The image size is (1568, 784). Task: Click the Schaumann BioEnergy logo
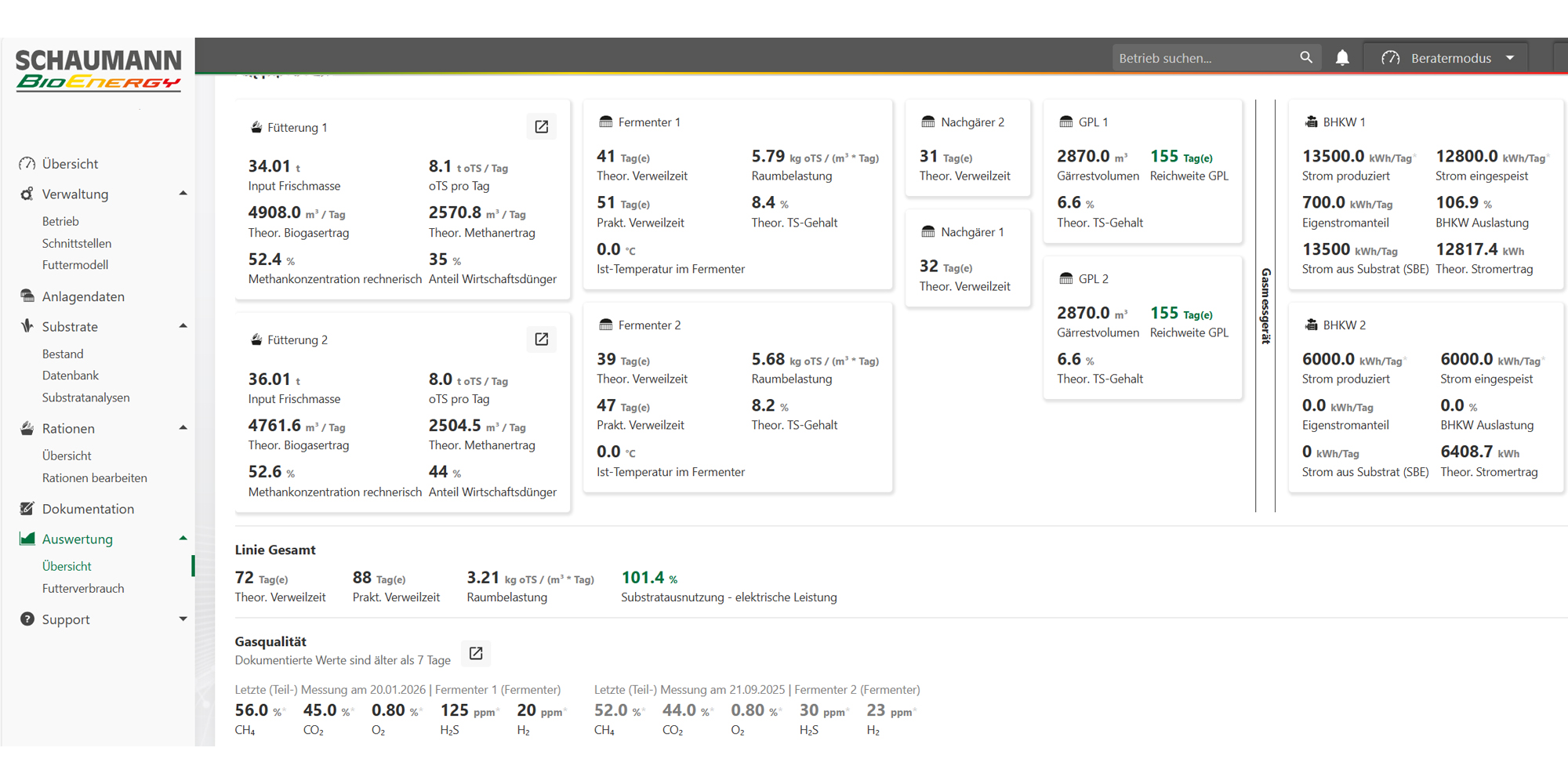coord(98,70)
